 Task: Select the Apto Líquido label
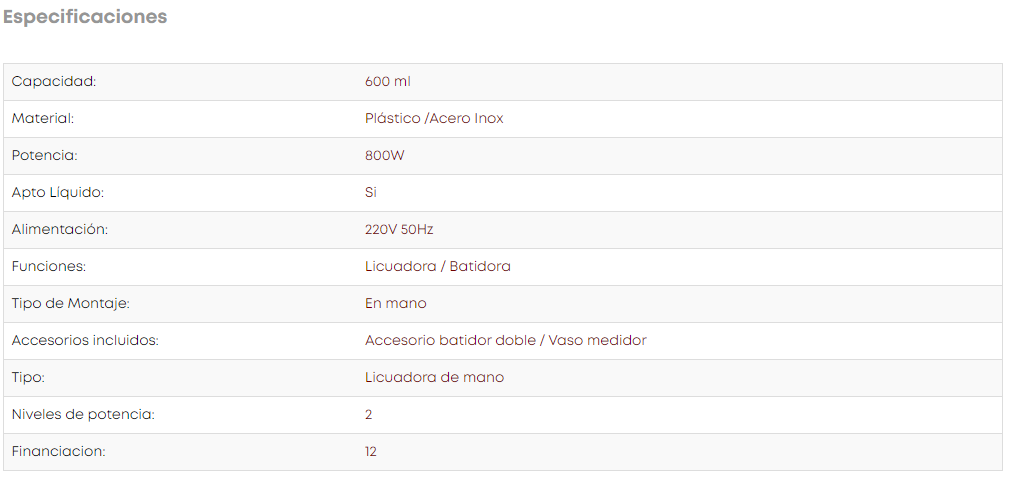[x=57, y=193]
